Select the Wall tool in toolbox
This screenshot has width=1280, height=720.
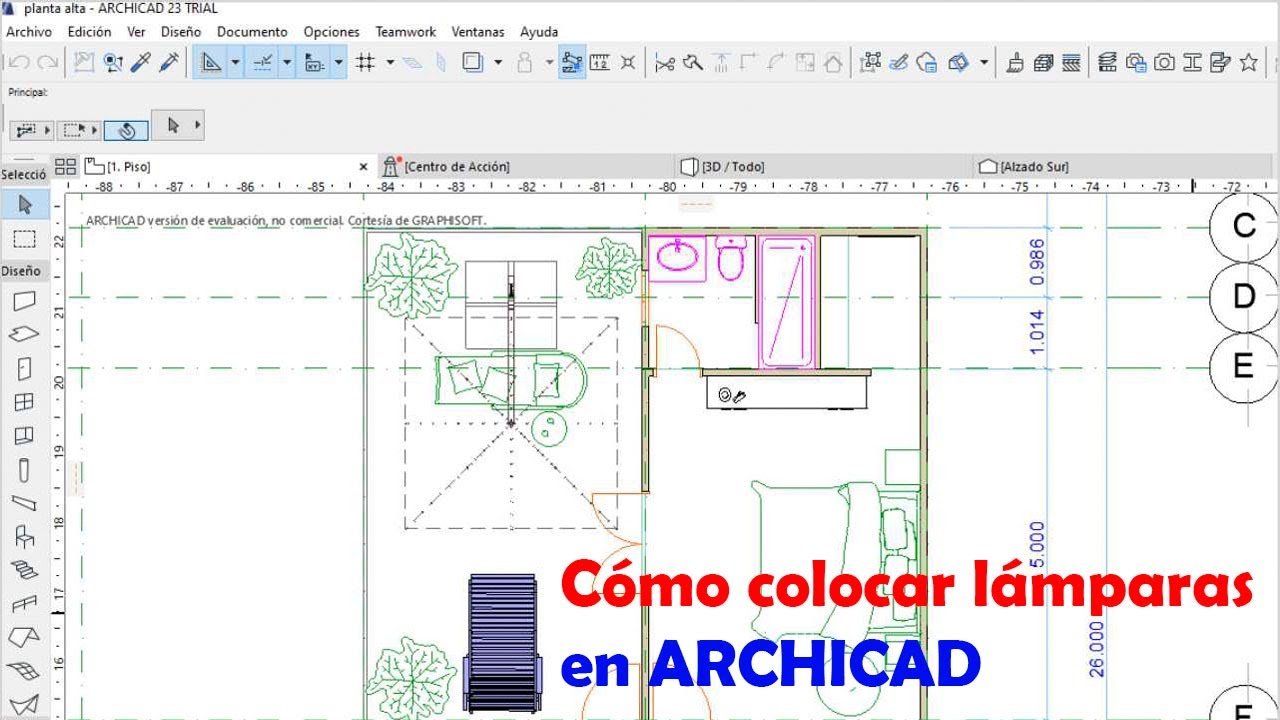pyautogui.click(x=23, y=301)
